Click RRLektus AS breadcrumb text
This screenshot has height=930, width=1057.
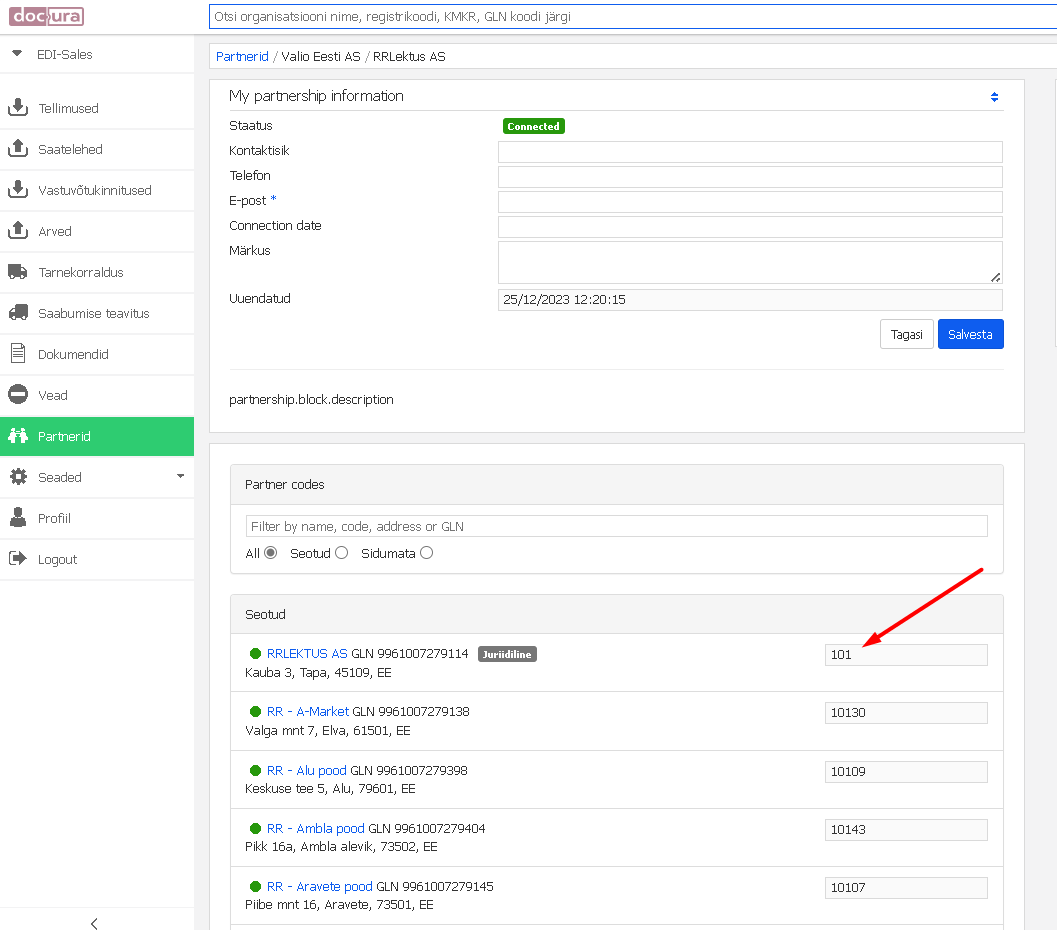[409, 57]
